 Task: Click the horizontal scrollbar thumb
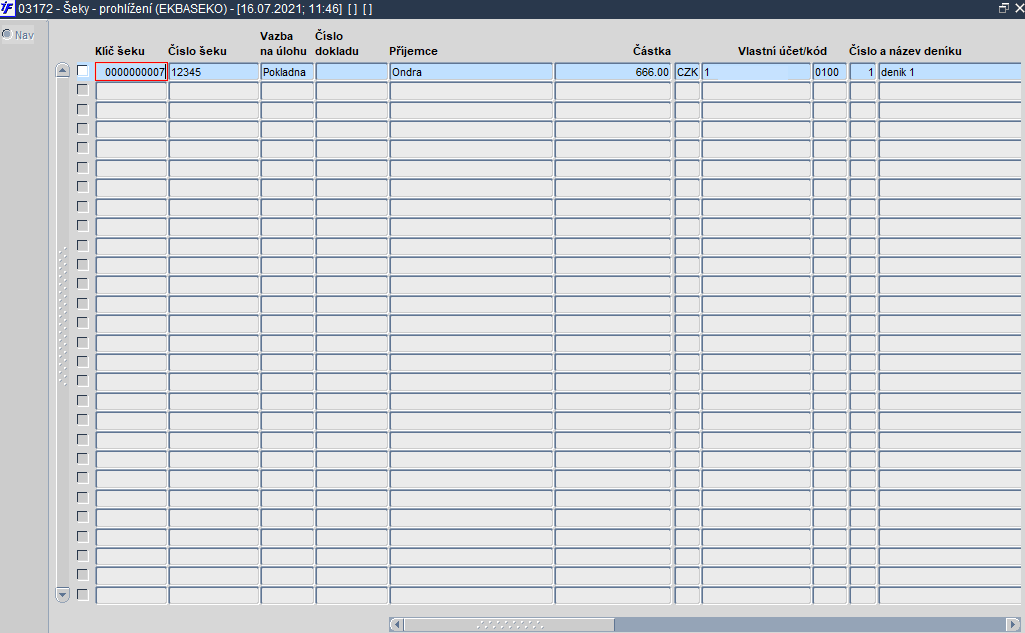509,624
